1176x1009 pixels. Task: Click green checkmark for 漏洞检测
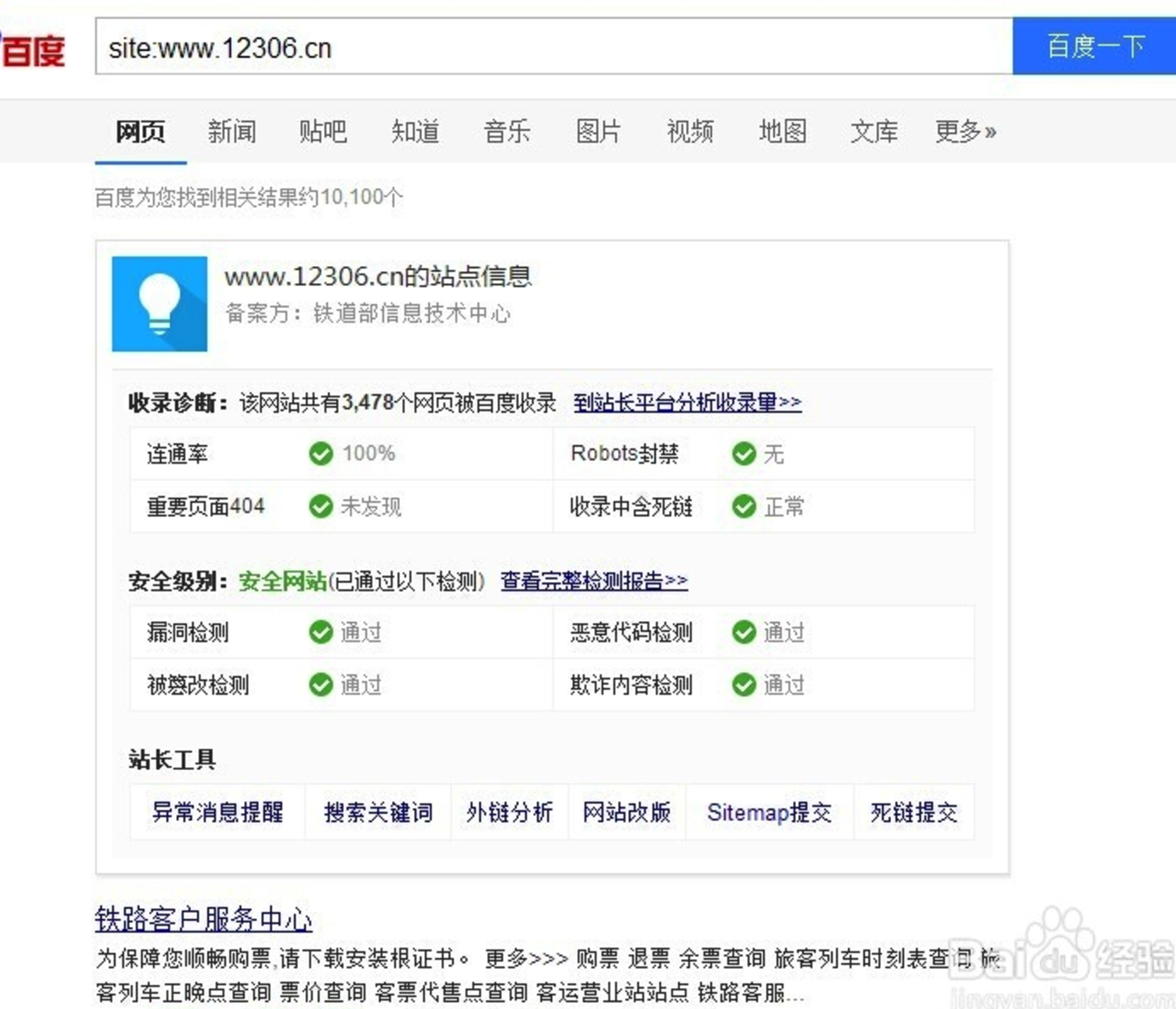tap(320, 632)
